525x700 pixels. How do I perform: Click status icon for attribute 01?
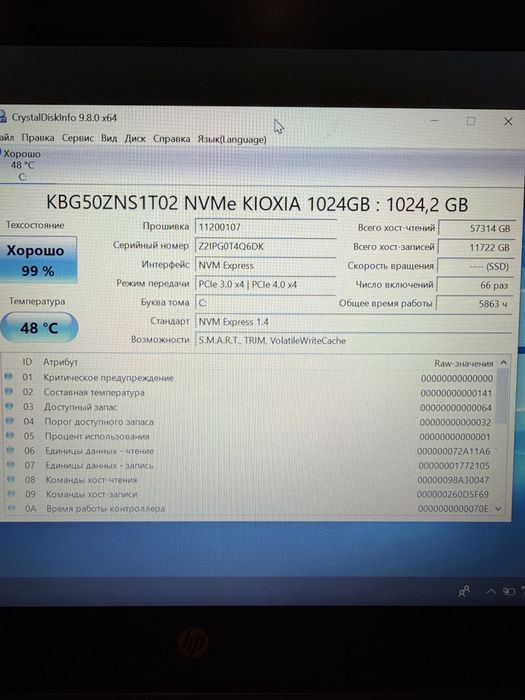(x=8, y=377)
